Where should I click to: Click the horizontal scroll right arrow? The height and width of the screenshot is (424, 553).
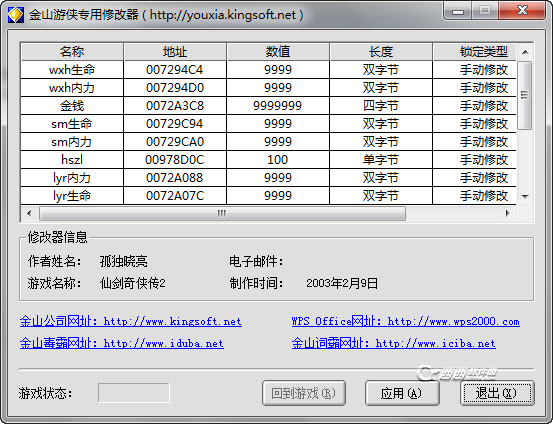508,213
